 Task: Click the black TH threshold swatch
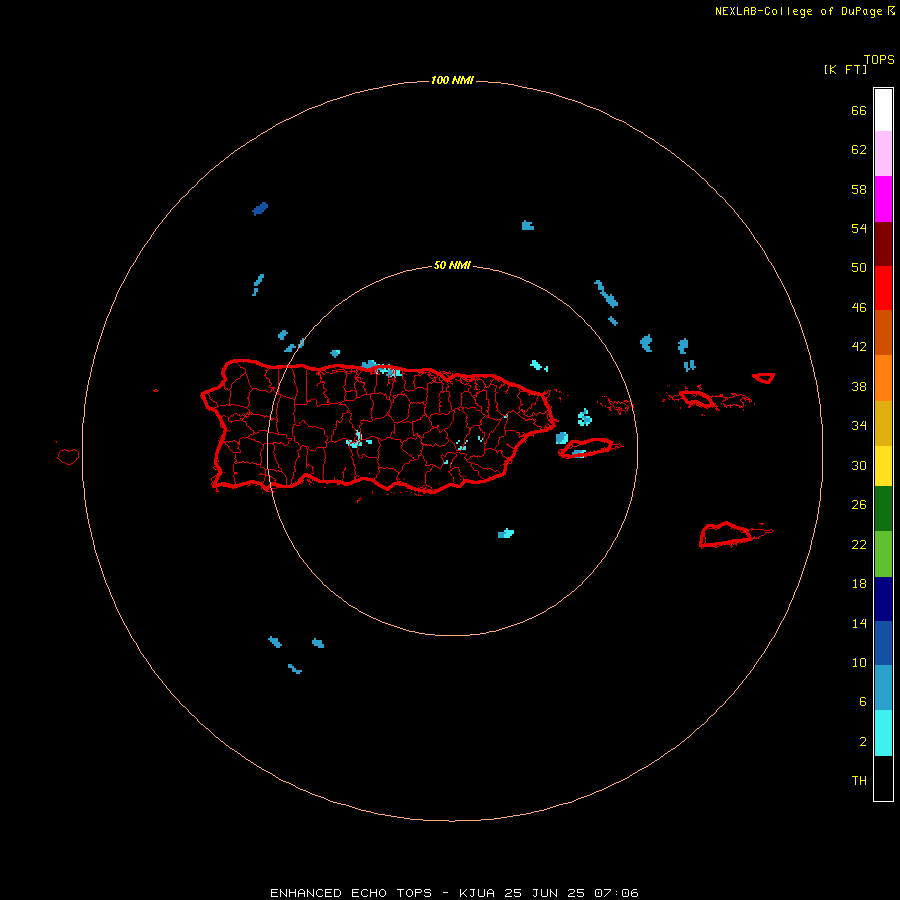coord(883,778)
